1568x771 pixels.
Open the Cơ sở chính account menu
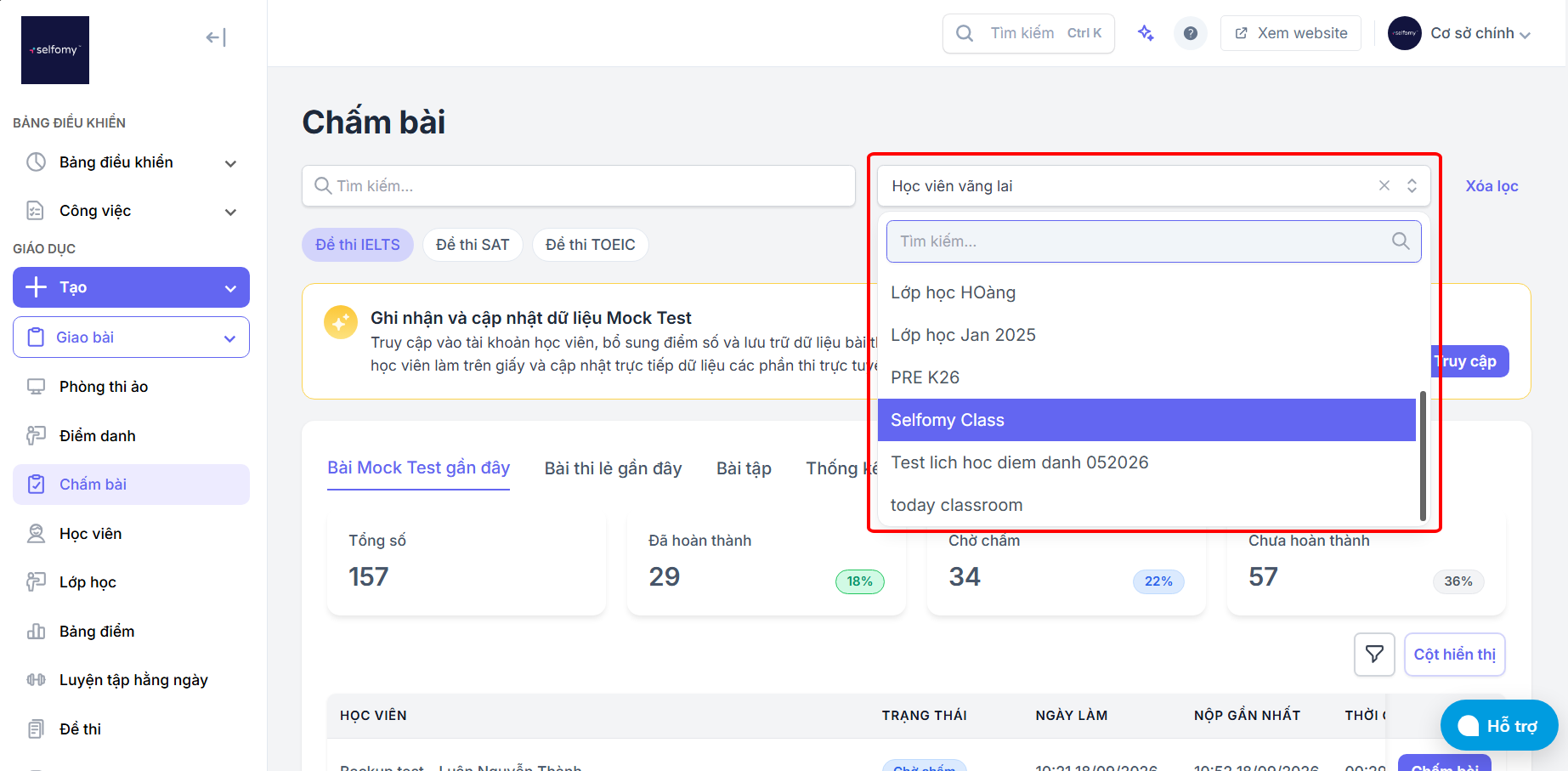pos(1459,33)
